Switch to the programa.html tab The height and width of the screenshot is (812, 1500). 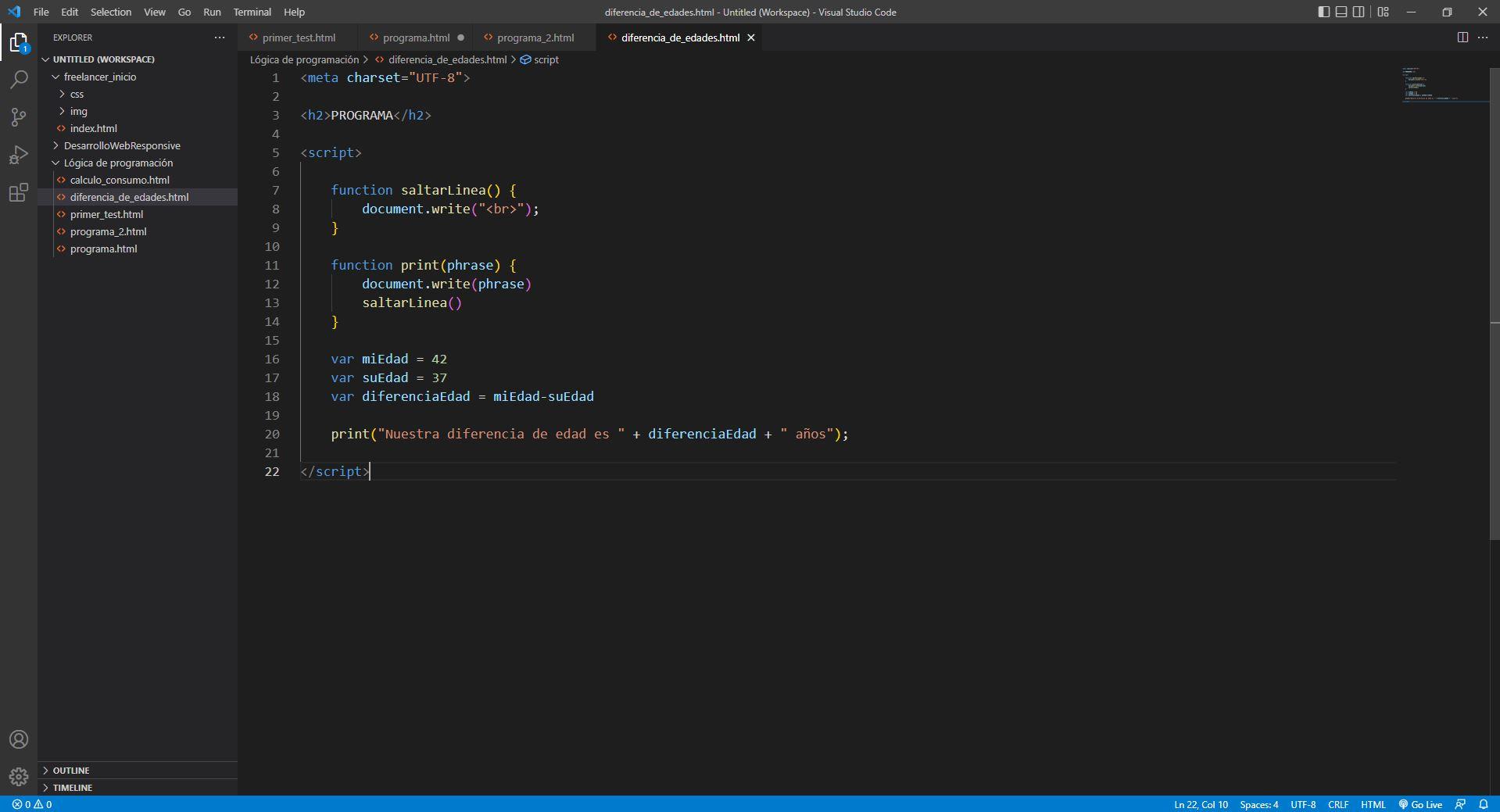[x=416, y=38]
